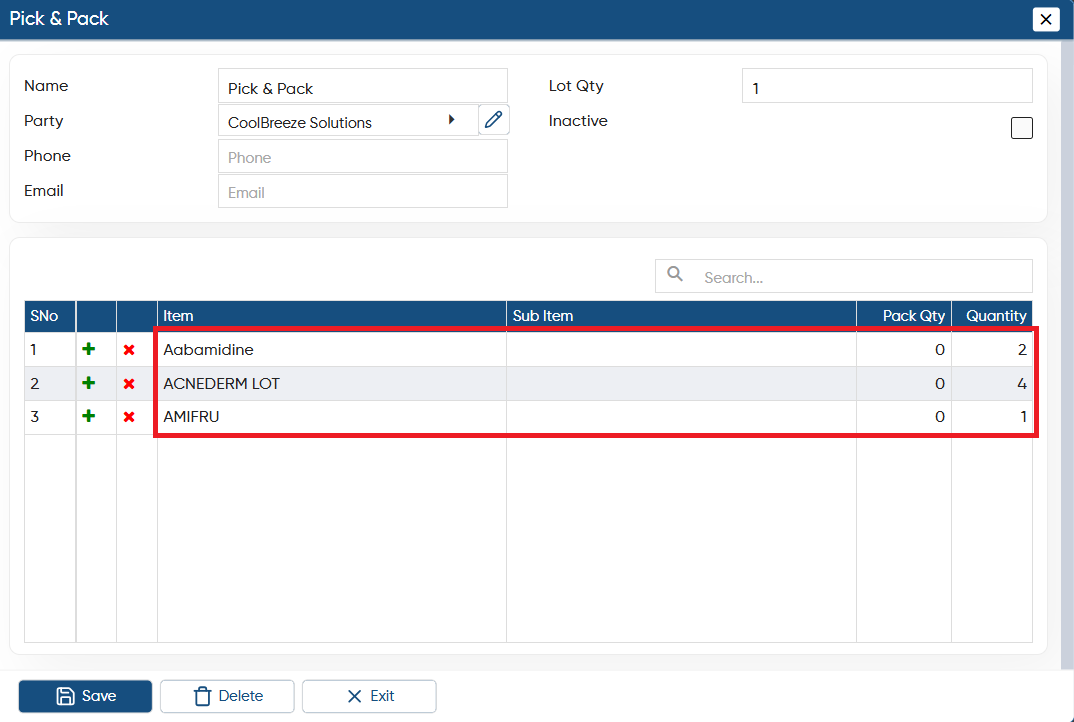Remove the Aabamidine row with red X
The height and width of the screenshot is (722, 1074).
[129, 350]
